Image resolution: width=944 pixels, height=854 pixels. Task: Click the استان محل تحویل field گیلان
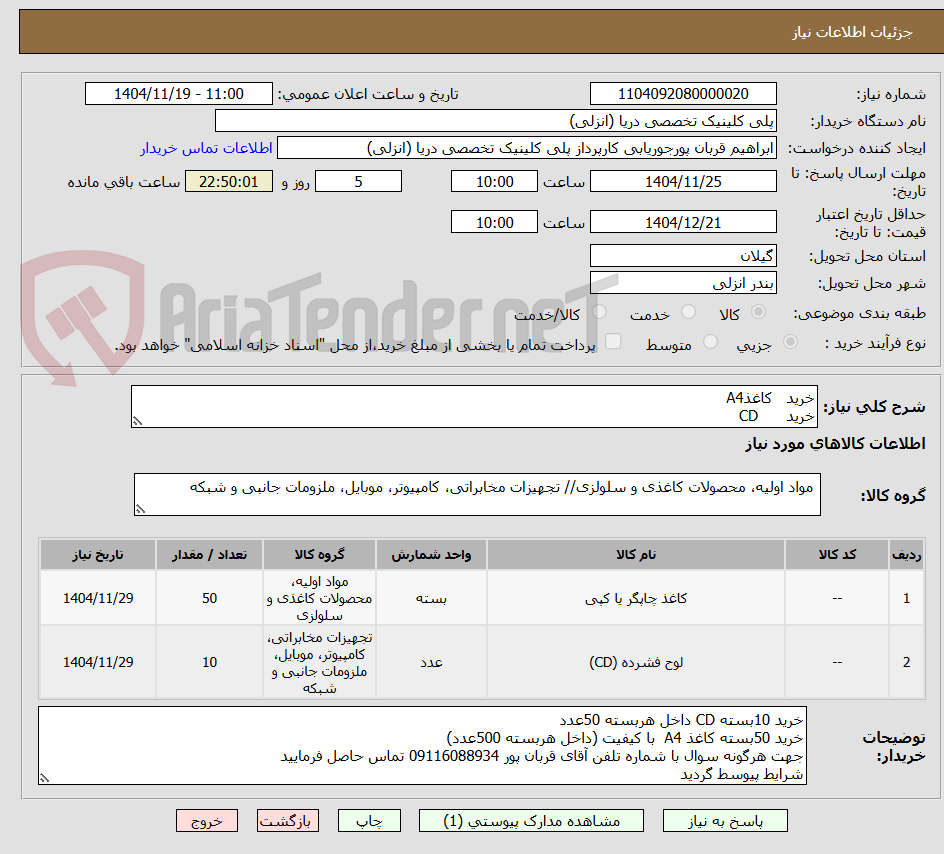[x=683, y=256]
